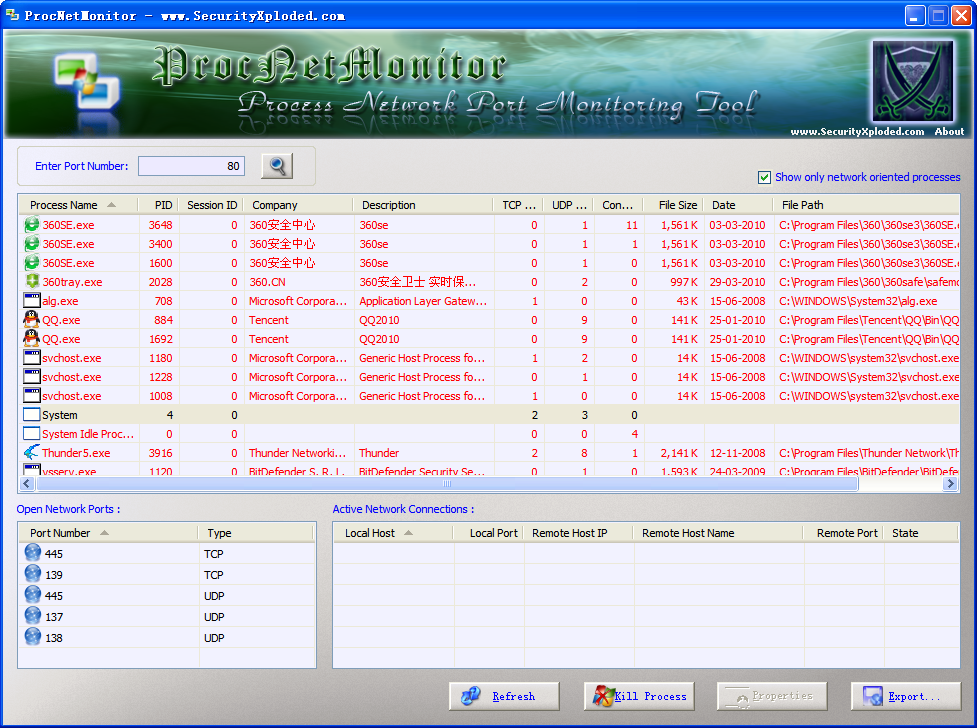The height and width of the screenshot is (728, 977).
Task: Click the SecurityXploded crossed swords logo
Action: [912, 82]
